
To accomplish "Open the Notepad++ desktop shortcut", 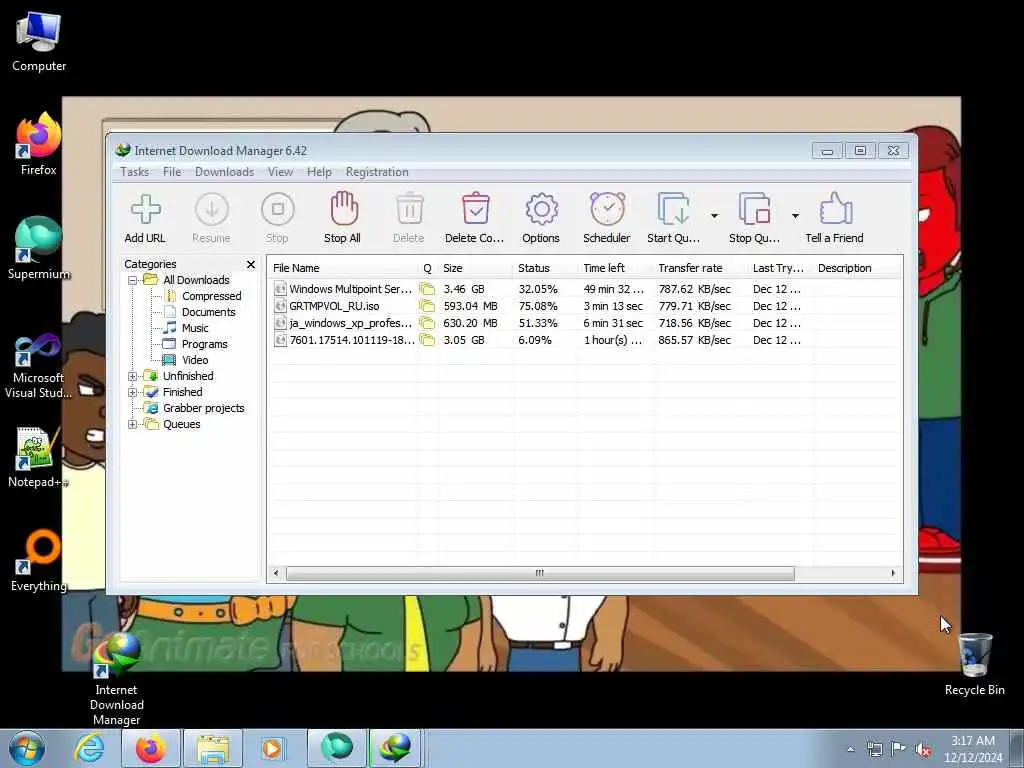I will [x=37, y=457].
